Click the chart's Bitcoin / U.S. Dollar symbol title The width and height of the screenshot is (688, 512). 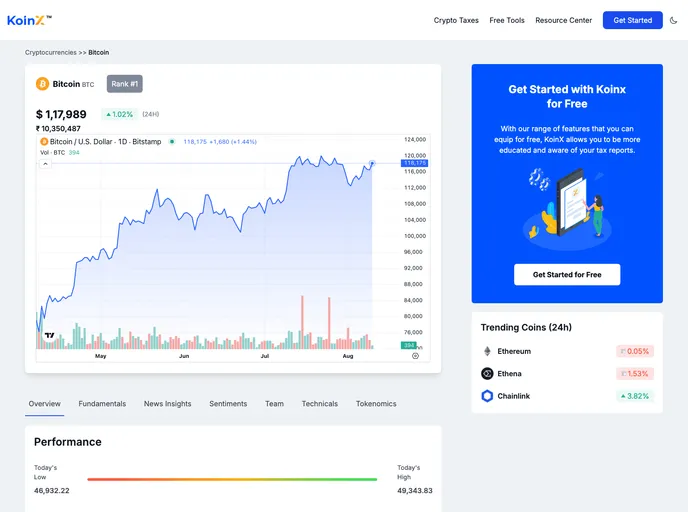105,142
